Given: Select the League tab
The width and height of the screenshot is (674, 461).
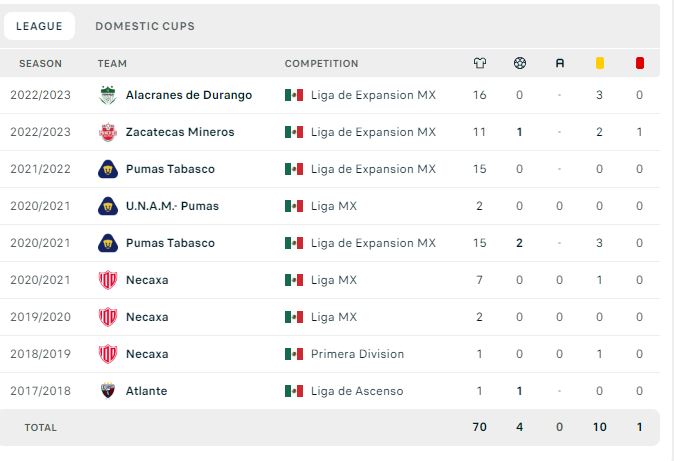Looking at the screenshot, I should 39,26.
